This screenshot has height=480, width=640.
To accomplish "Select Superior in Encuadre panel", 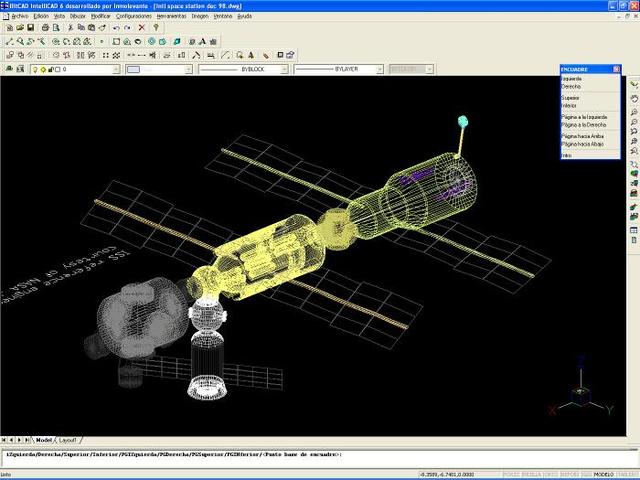I will point(570,98).
